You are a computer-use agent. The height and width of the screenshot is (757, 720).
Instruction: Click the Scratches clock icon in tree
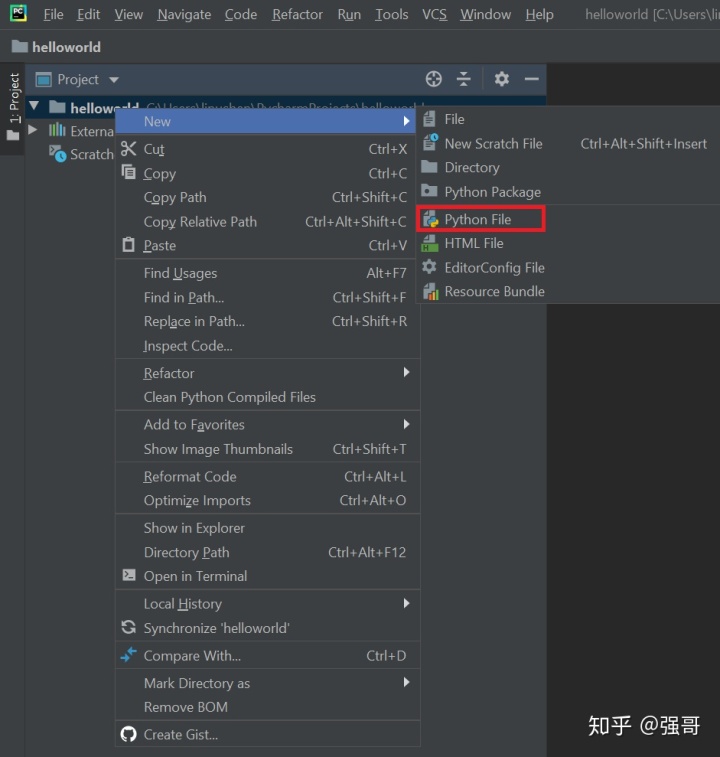click(x=57, y=154)
